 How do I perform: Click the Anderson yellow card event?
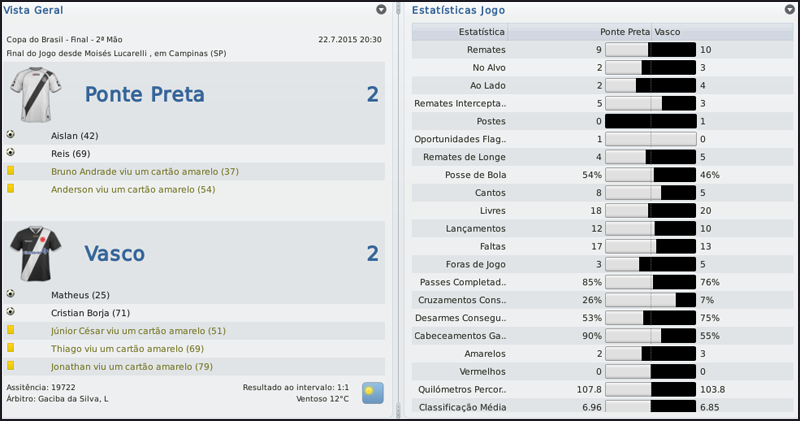pyautogui.click(x=133, y=189)
